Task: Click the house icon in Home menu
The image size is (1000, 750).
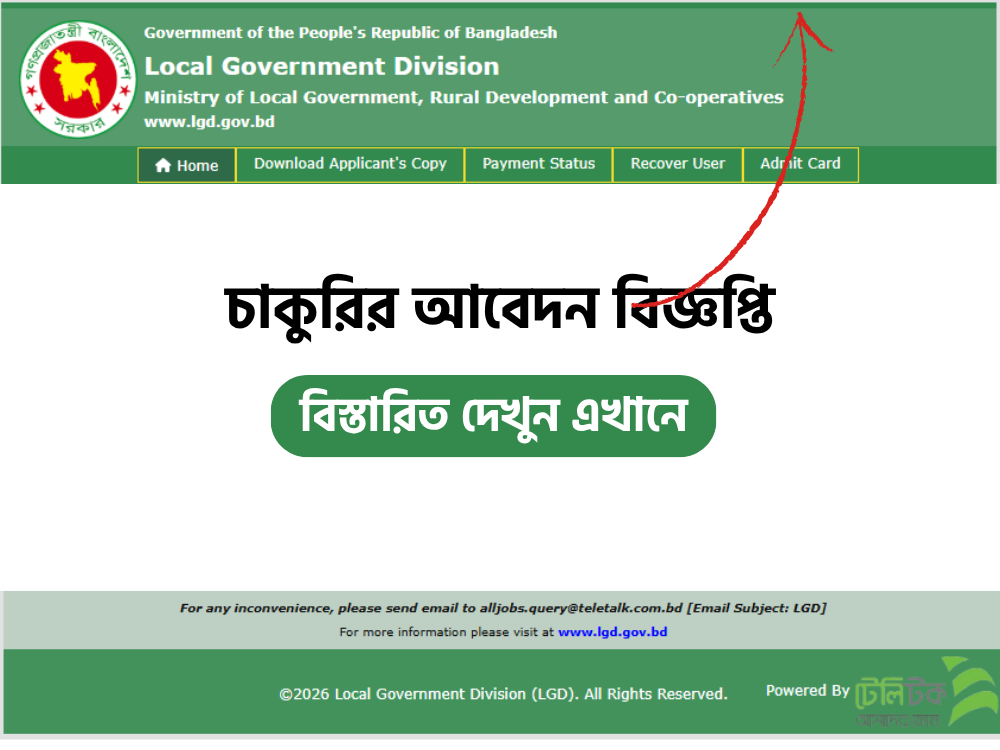Action: click(x=163, y=165)
